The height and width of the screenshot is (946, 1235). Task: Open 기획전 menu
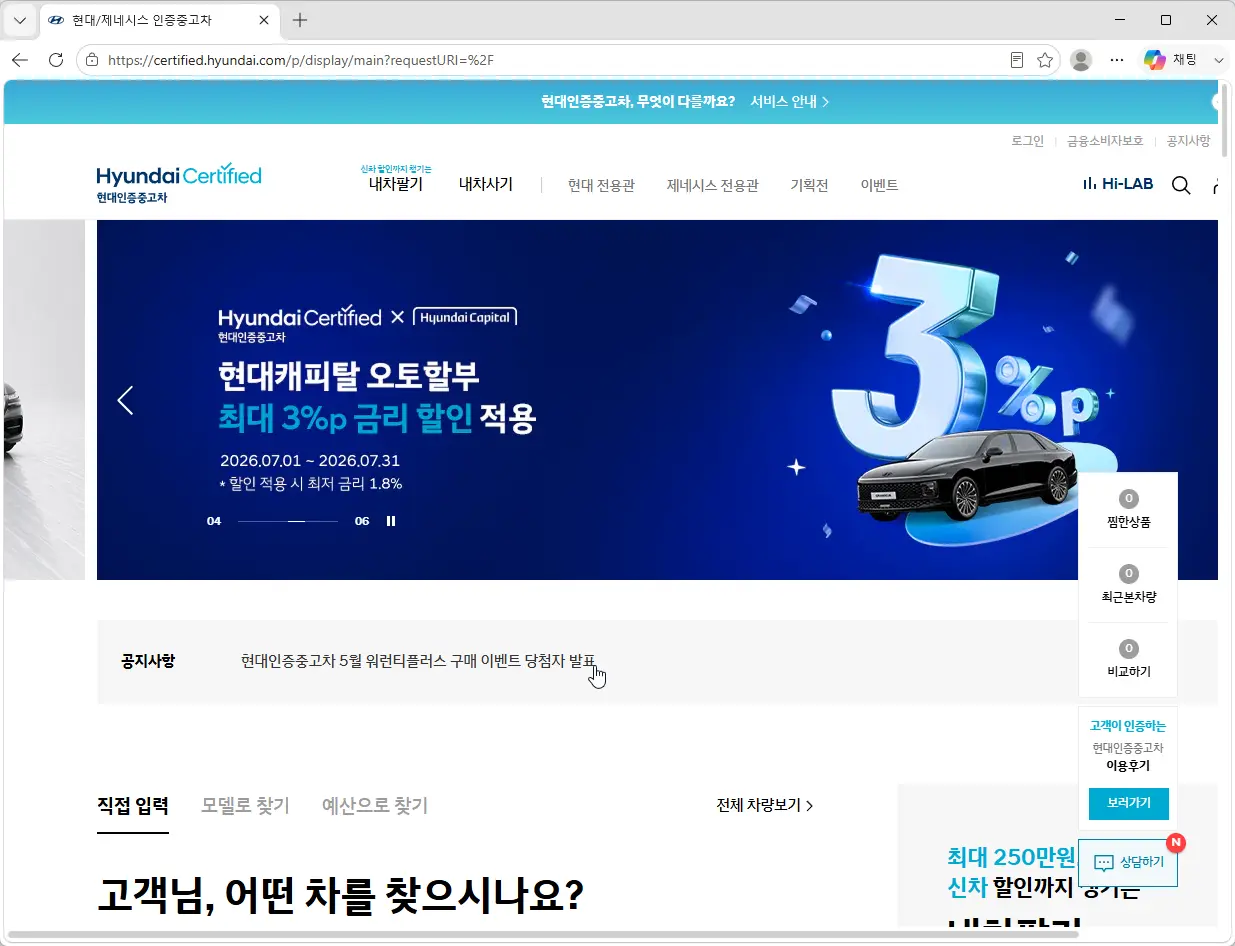point(809,185)
